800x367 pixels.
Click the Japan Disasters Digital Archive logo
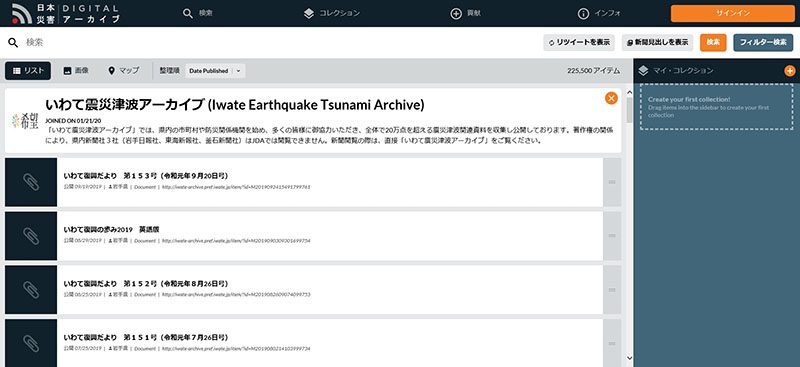click(66, 13)
